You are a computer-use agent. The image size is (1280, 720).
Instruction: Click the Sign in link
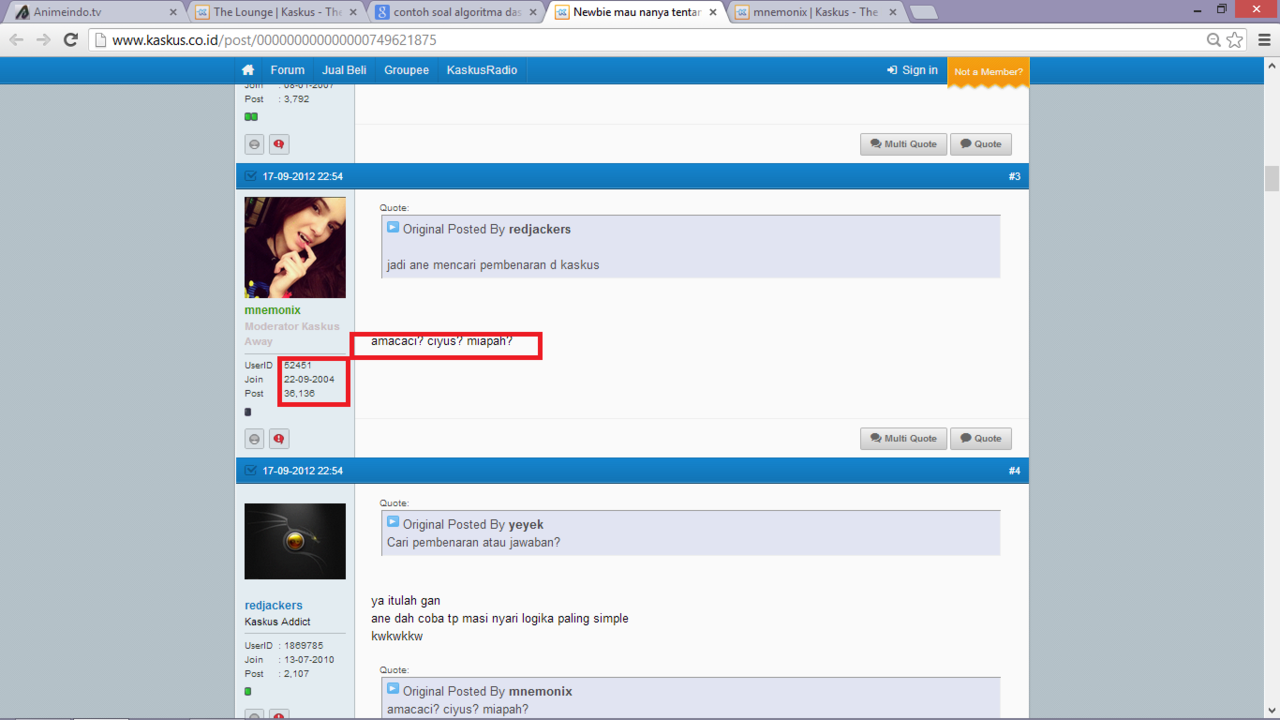pos(920,70)
